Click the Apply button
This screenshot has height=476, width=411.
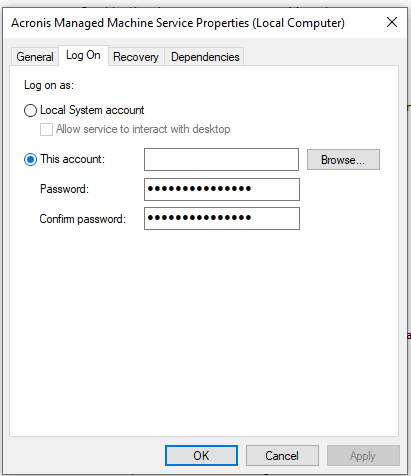tap(363, 455)
